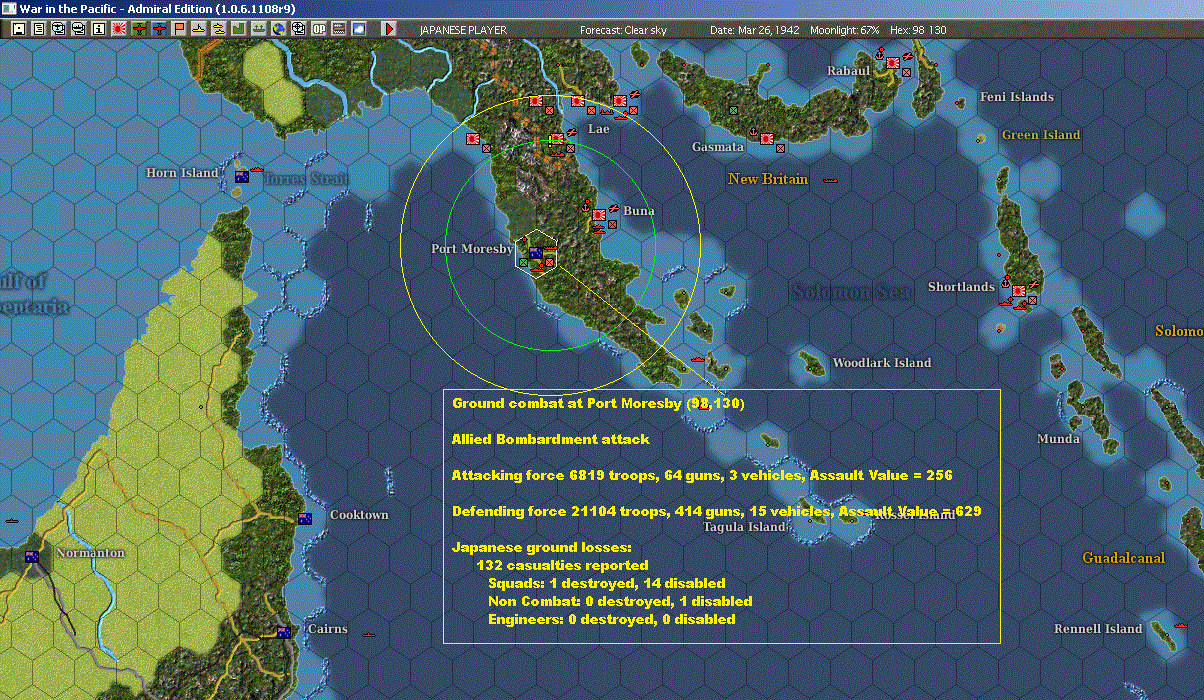The height and width of the screenshot is (700, 1204).
Task: Click the 'Woodlark Island' map label
Action: 882,363
